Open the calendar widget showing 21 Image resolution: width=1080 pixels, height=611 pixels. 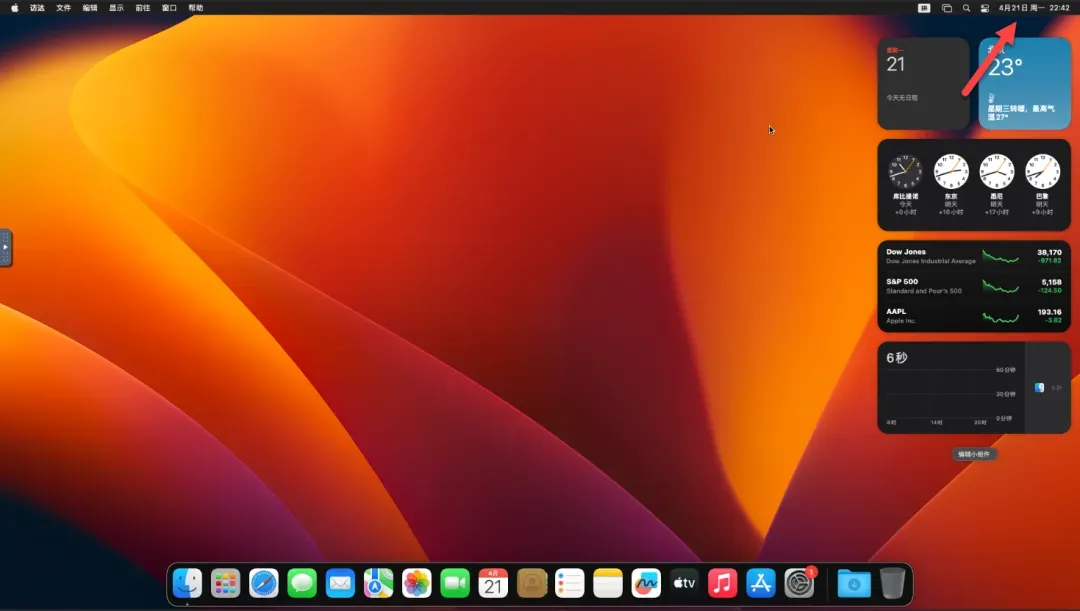[x=924, y=83]
